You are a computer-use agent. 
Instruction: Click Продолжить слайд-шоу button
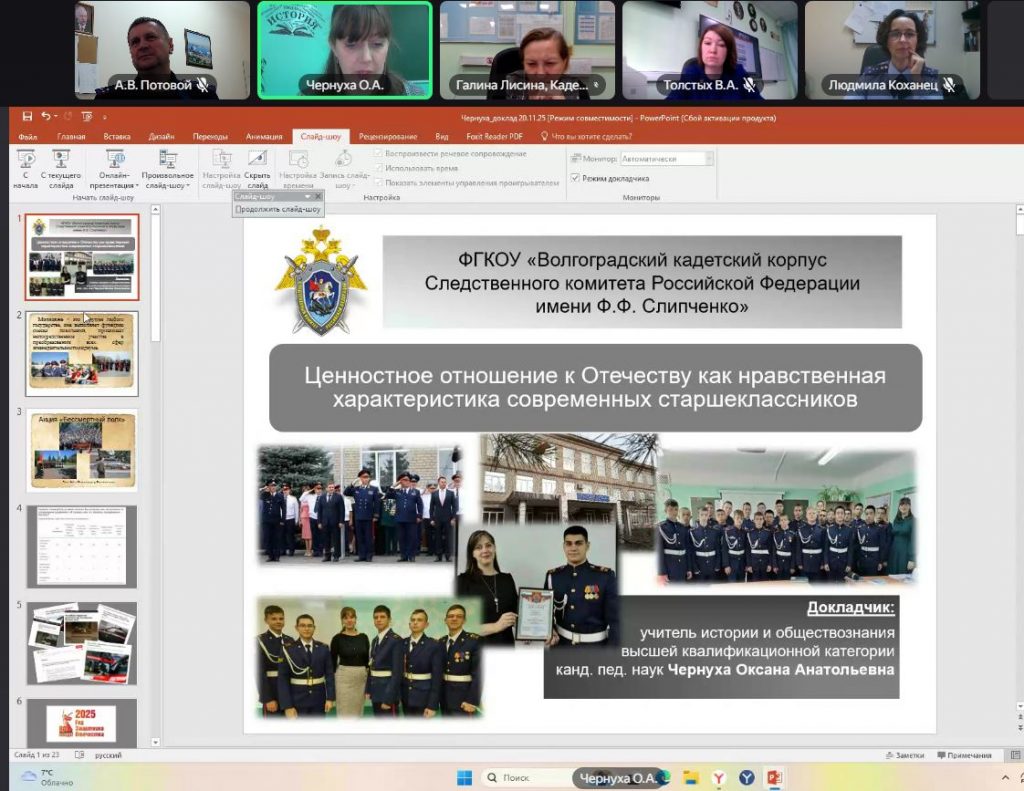coord(278,209)
